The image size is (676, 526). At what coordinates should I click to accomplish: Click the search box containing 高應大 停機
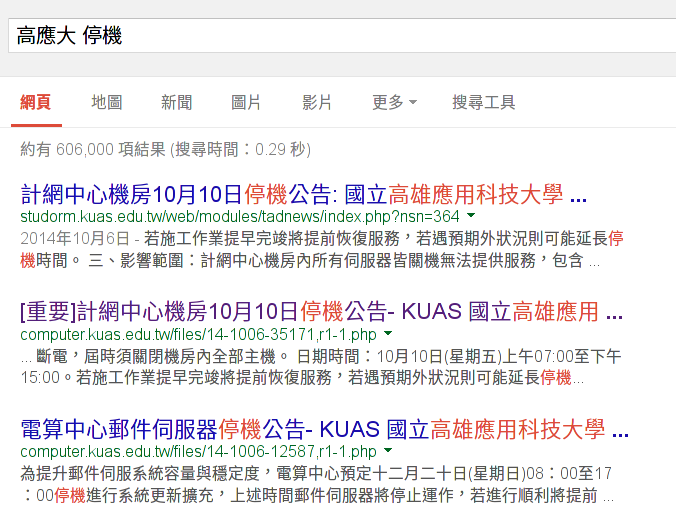click(x=342, y=35)
